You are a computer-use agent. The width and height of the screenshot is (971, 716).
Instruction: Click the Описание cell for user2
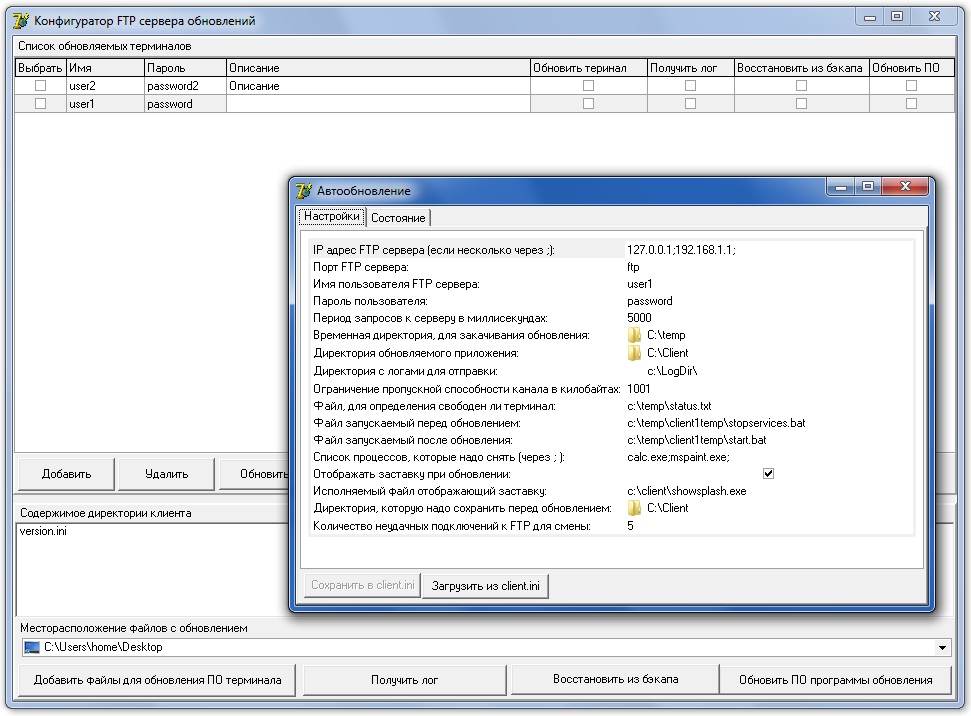click(x=378, y=85)
